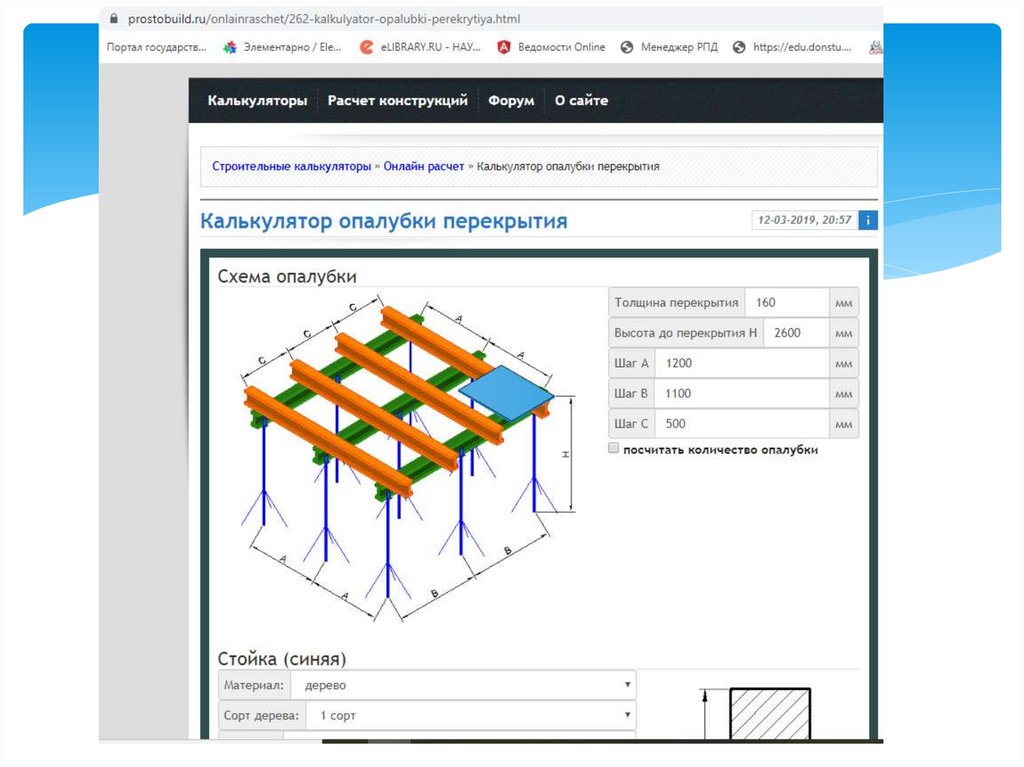Open the Сорт дерева dropdown
The width and height of the screenshot is (1024, 767).
(x=471, y=715)
